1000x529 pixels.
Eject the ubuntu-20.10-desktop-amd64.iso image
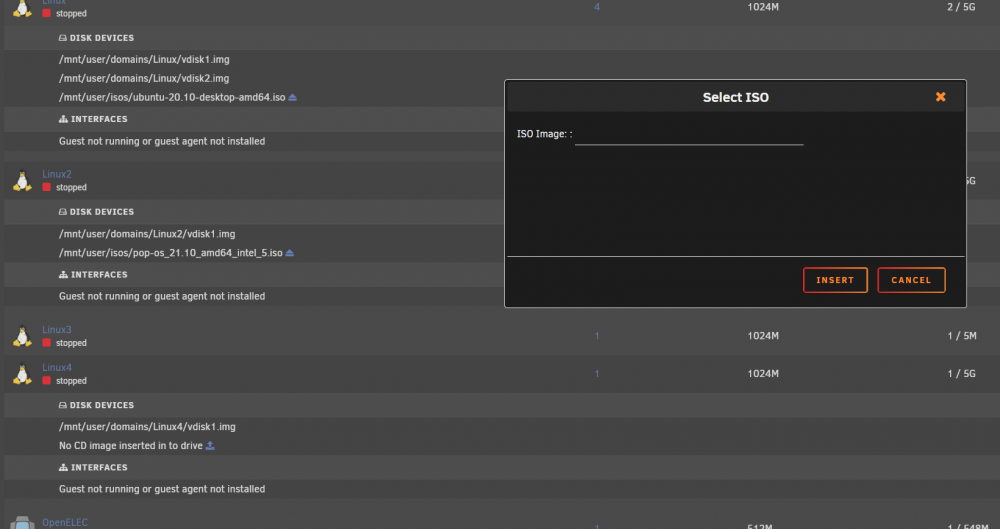(293, 98)
